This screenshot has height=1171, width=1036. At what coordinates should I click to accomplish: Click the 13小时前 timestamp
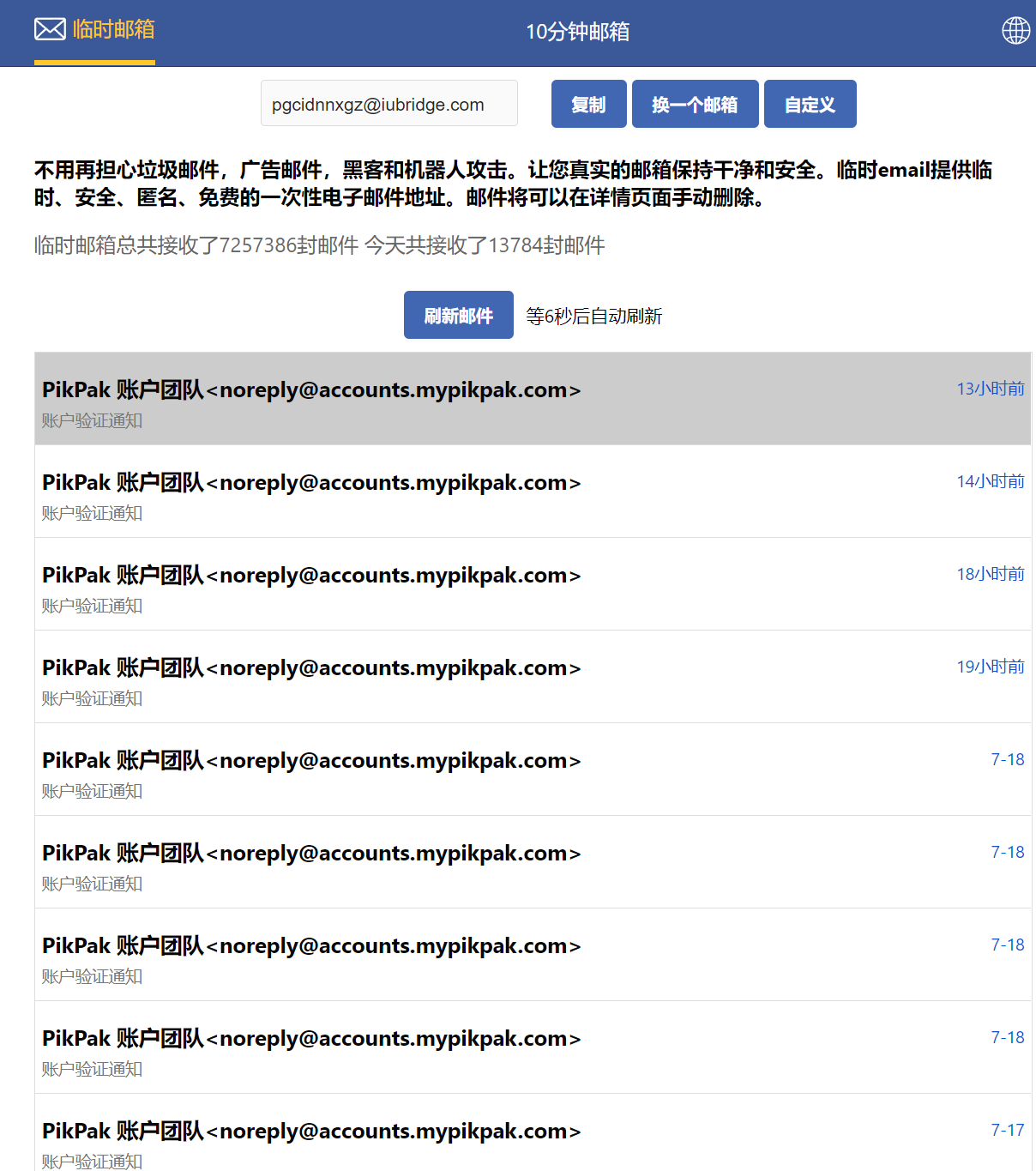pyautogui.click(x=990, y=389)
